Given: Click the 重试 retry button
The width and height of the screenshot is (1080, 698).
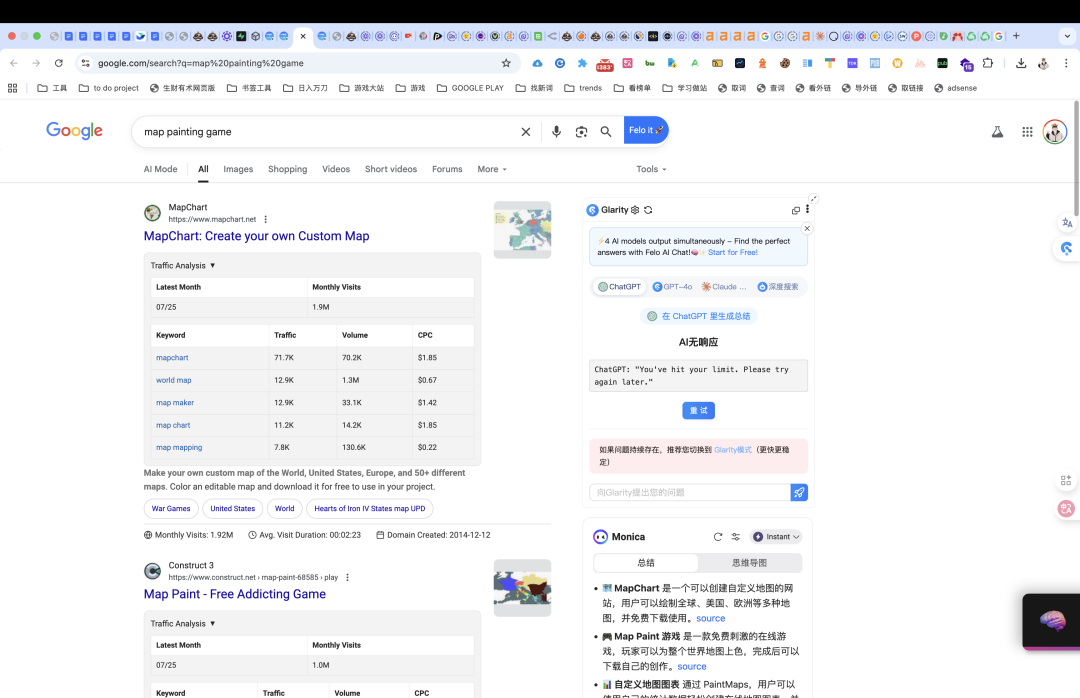Looking at the screenshot, I should tap(698, 411).
